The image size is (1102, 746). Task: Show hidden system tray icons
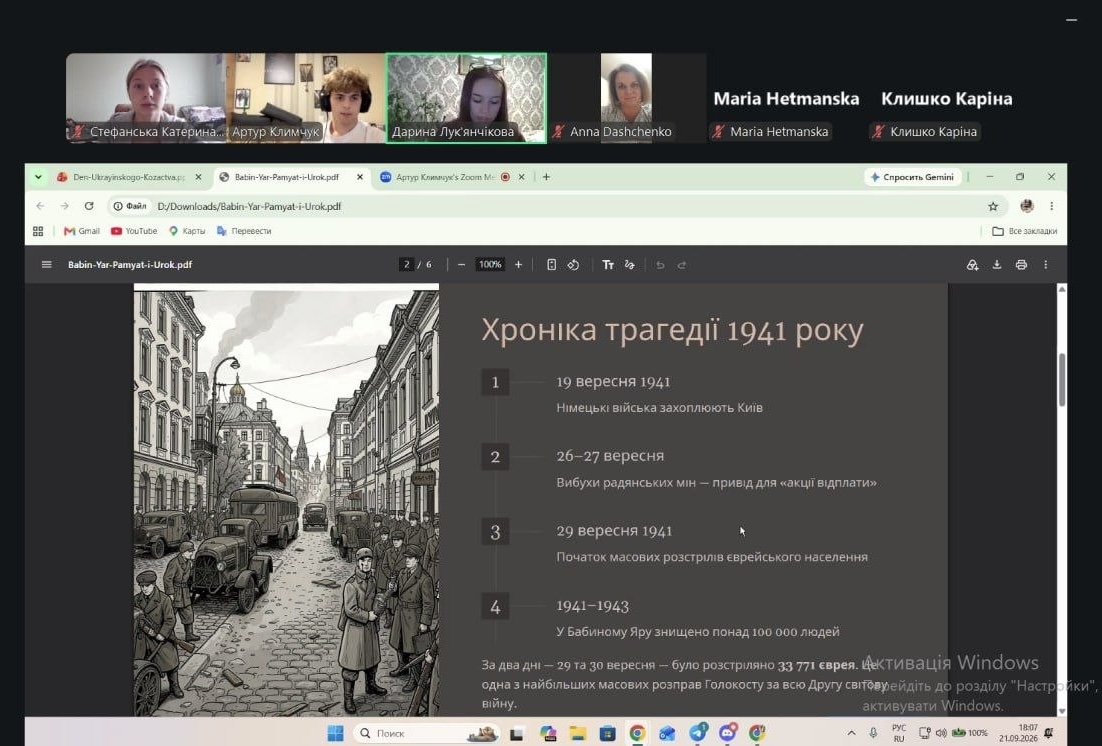(x=851, y=733)
